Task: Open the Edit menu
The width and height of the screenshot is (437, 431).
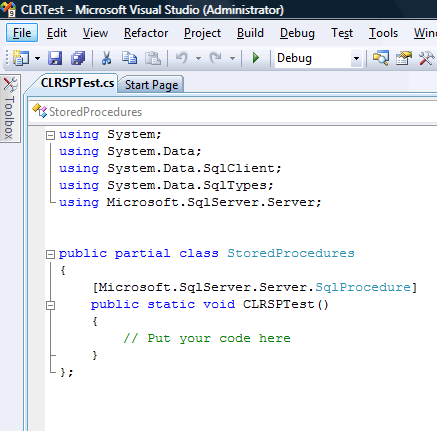Action: click(x=57, y=33)
